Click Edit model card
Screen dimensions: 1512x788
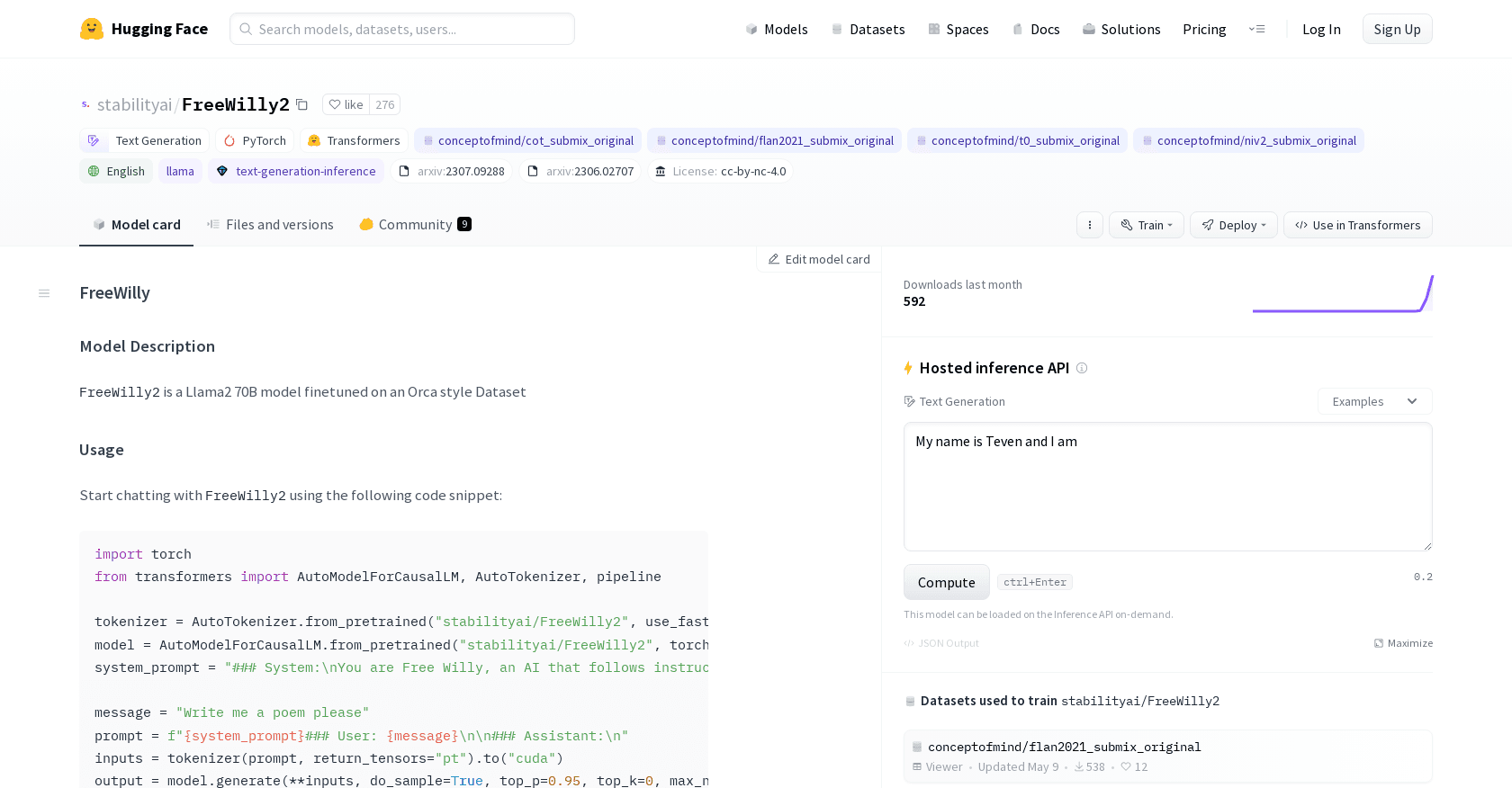point(819,259)
